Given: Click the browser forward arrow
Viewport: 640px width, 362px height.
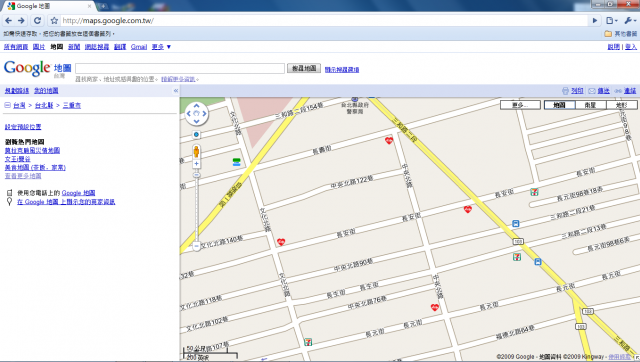Looking at the screenshot, I should tap(21, 20).
